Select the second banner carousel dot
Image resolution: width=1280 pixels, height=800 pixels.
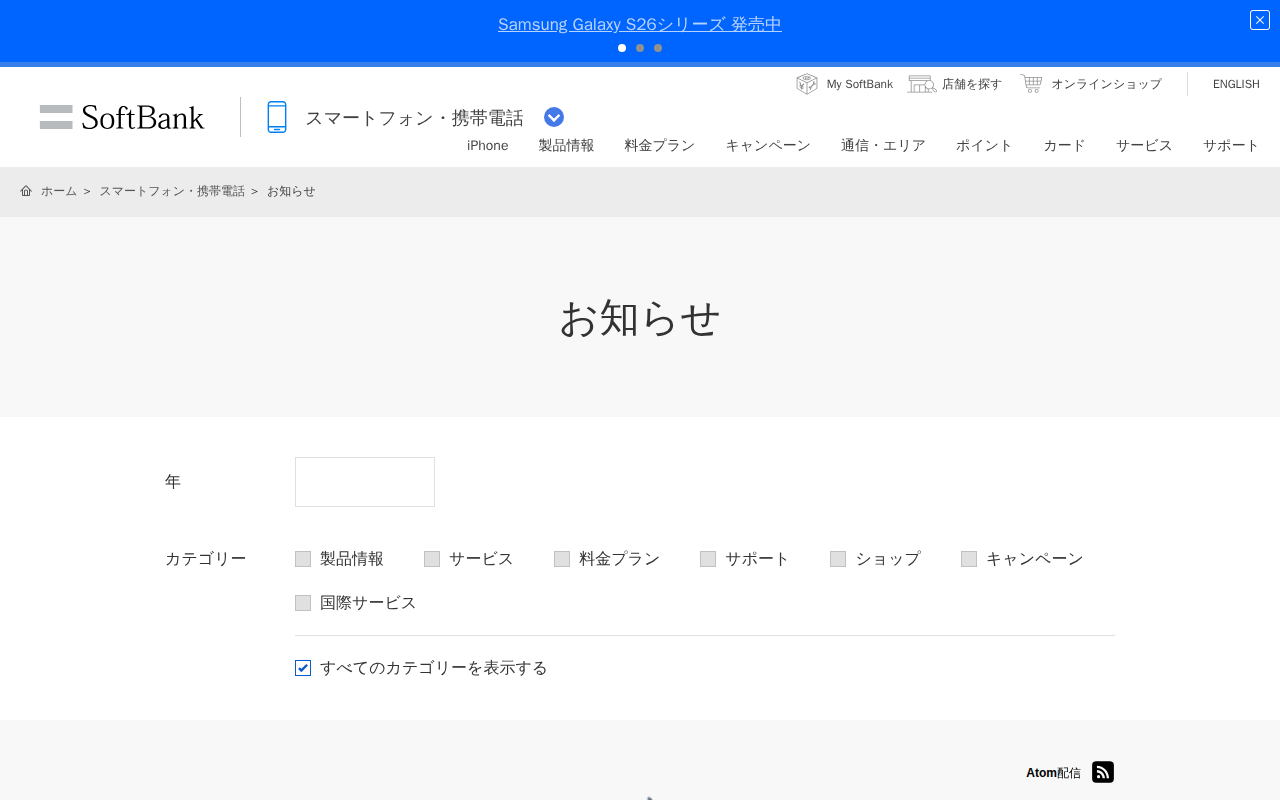point(640,48)
